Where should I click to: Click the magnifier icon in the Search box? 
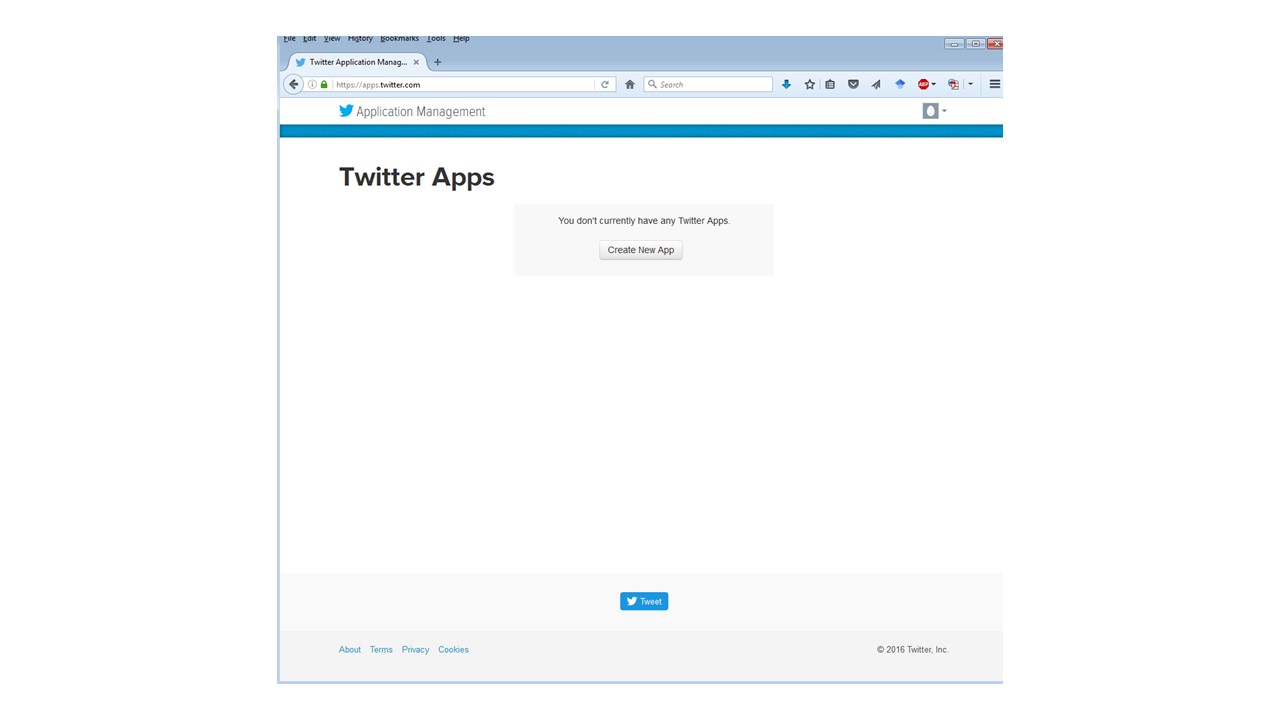tap(653, 85)
